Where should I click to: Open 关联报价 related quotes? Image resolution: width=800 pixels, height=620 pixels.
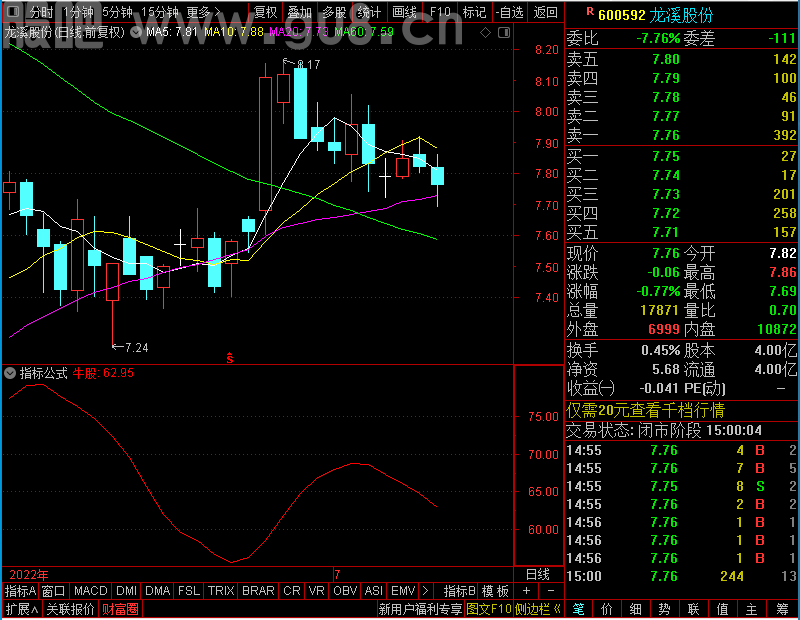(x=70, y=609)
